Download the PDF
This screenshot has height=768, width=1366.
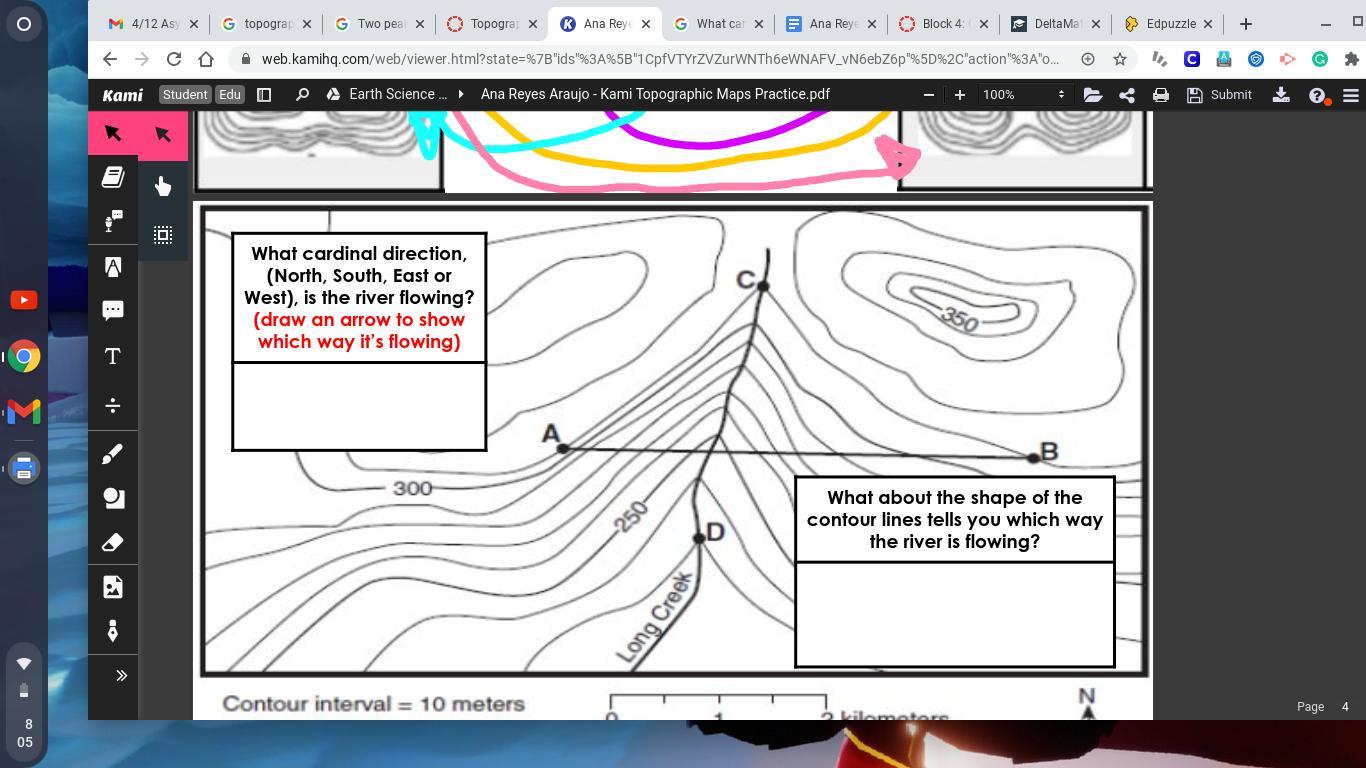[1281, 95]
